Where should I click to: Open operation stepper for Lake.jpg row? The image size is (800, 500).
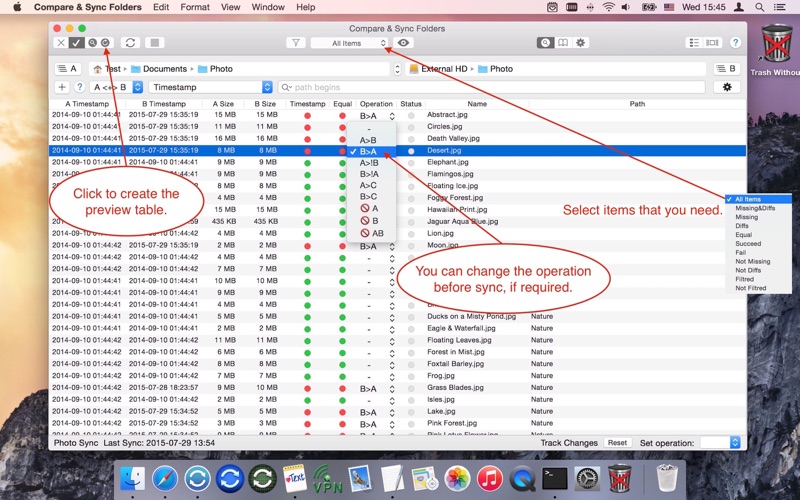click(x=392, y=412)
